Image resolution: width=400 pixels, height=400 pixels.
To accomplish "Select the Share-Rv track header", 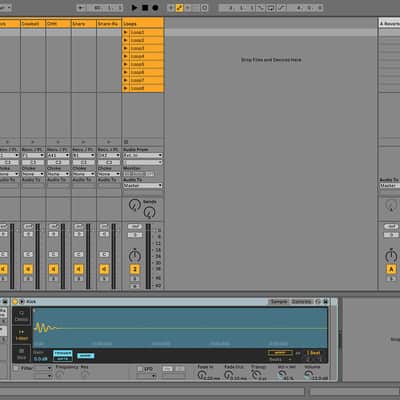I will click(x=109, y=24).
